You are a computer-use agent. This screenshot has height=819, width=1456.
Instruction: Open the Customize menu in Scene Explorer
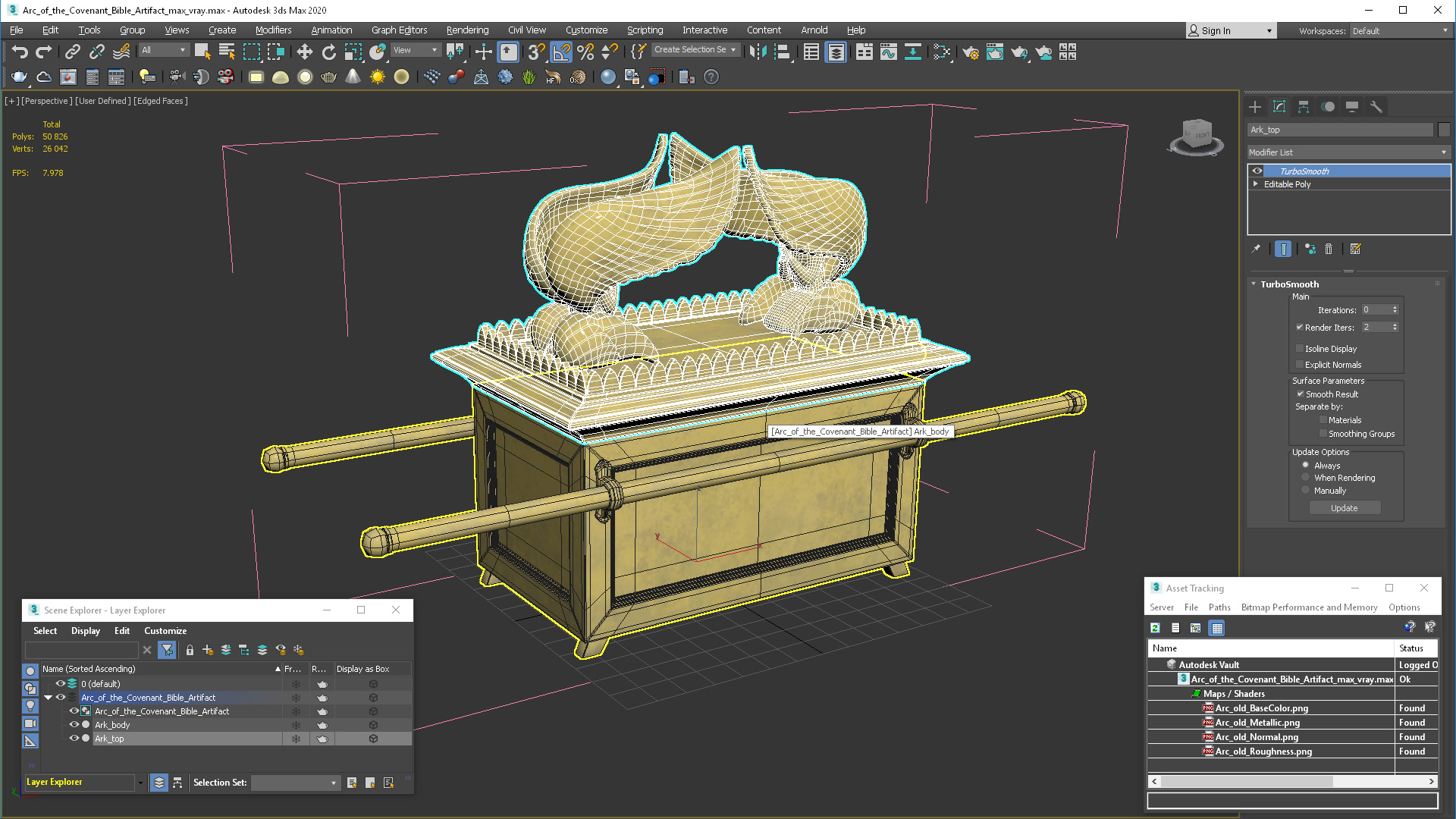tap(165, 631)
